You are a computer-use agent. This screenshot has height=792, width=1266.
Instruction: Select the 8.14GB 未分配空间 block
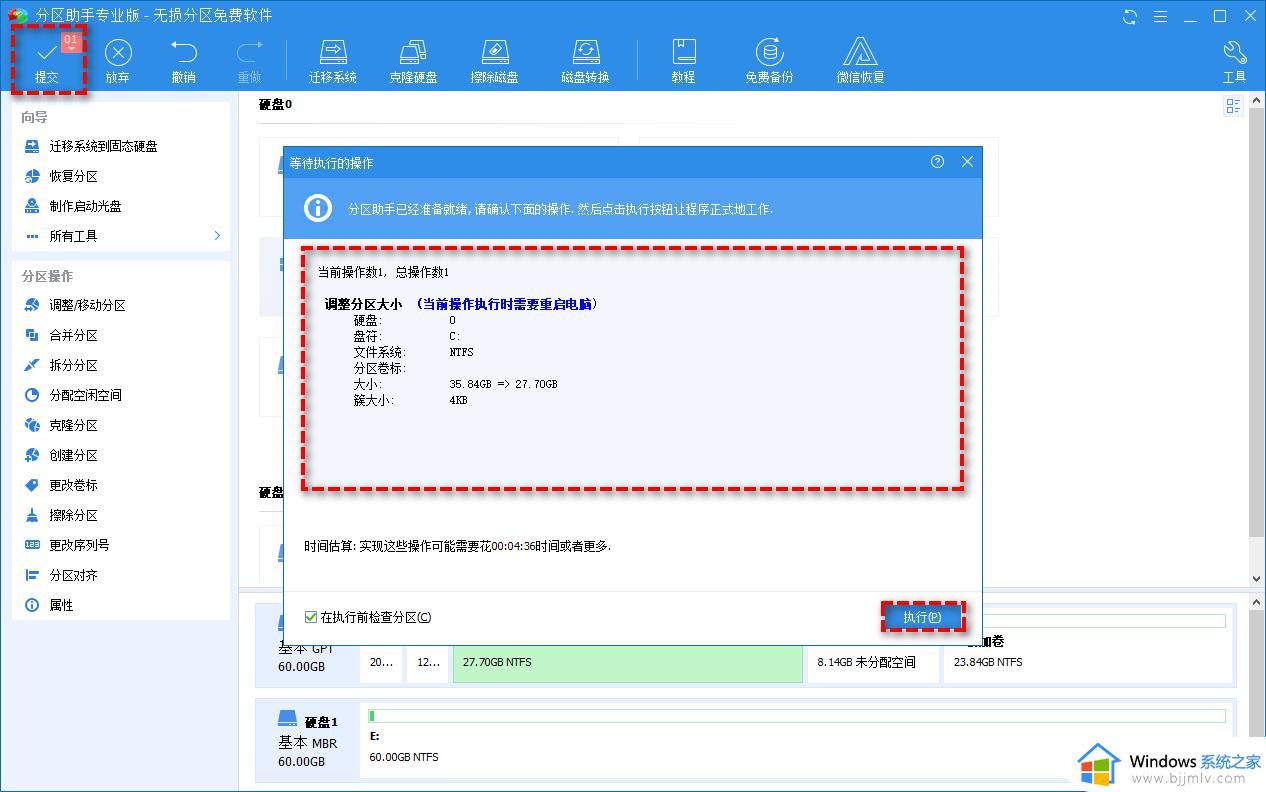tap(873, 662)
